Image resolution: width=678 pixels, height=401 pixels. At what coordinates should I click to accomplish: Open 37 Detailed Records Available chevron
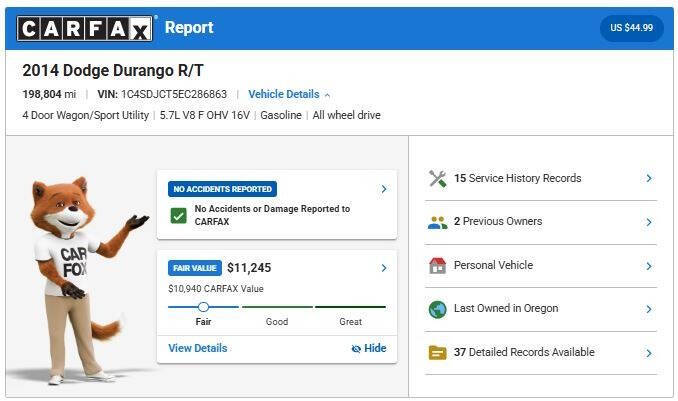coord(649,353)
